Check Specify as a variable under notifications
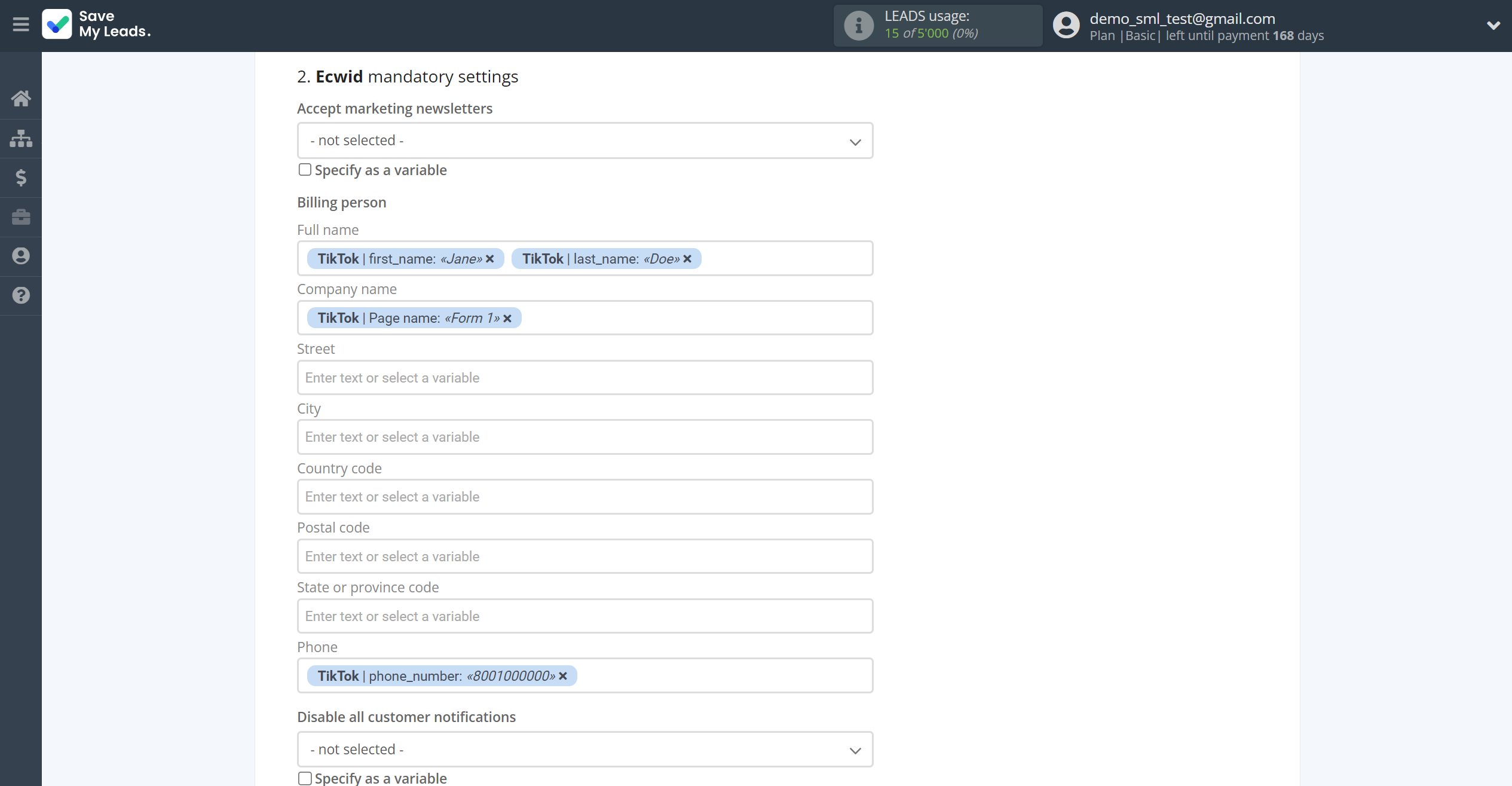The height and width of the screenshot is (786, 1512). pos(305,778)
